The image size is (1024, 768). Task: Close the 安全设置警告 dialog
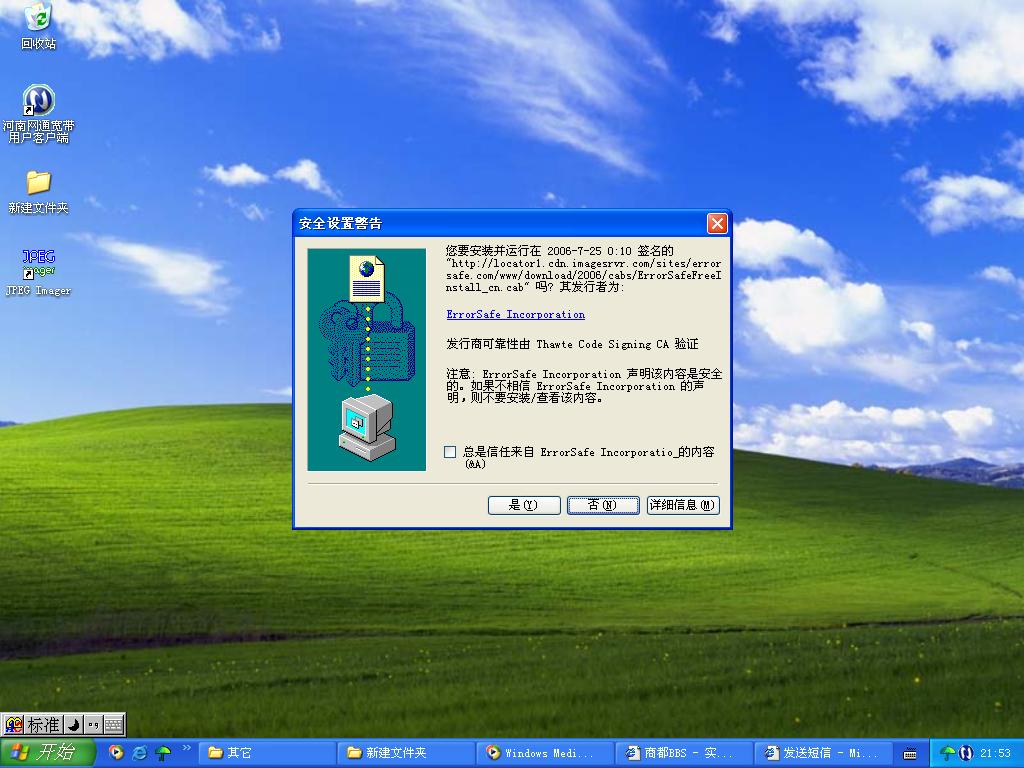pos(717,223)
